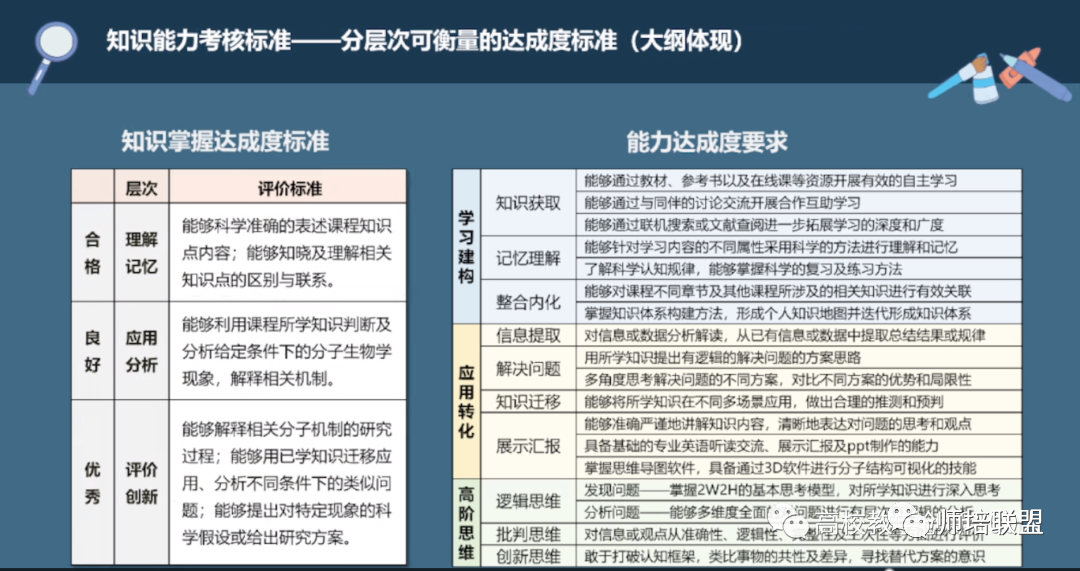This screenshot has height=571, width=1080.
Task: Click the 良好 grade cell
Action: click(93, 351)
